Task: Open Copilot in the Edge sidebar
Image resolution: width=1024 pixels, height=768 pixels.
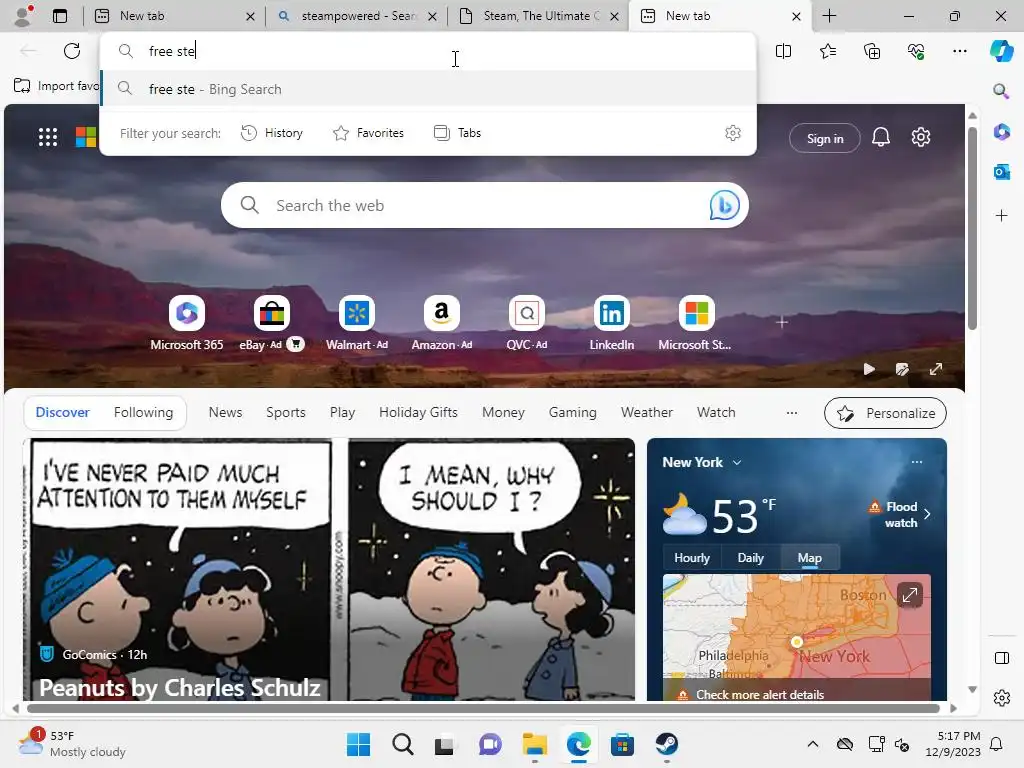Action: click(1001, 51)
